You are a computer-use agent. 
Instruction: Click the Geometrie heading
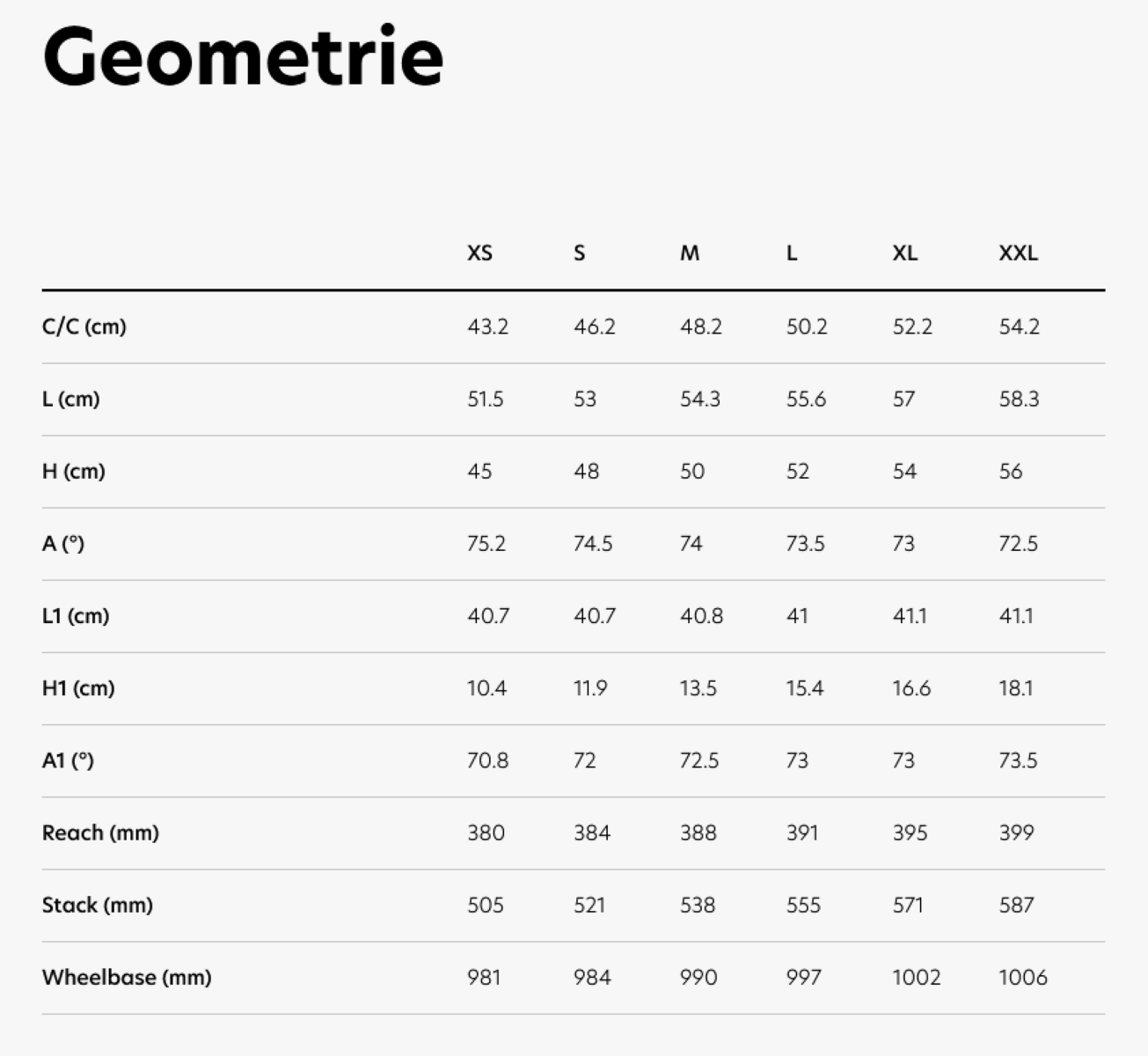coord(243,56)
